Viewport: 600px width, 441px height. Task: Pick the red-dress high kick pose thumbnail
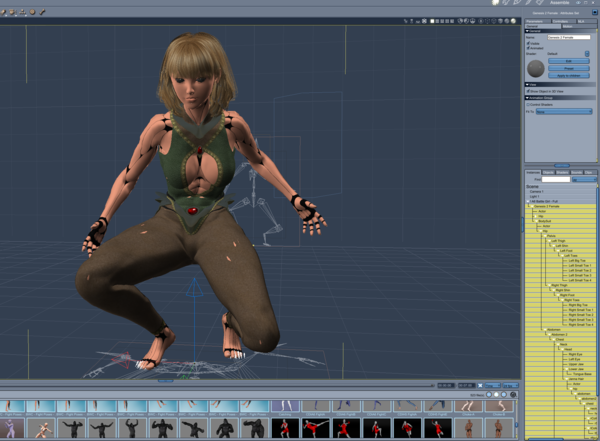point(316,428)
